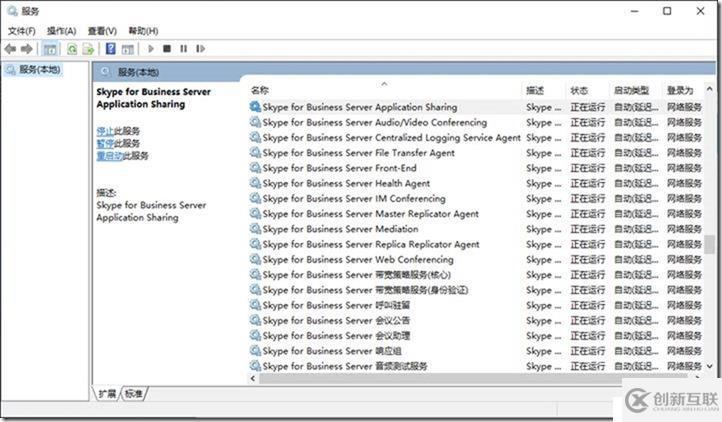Image resolution: width=722 pixels, height=422 pixels.
Task: Click gear icon of Audio/Video Conferencing service
Action: point(255,122)
